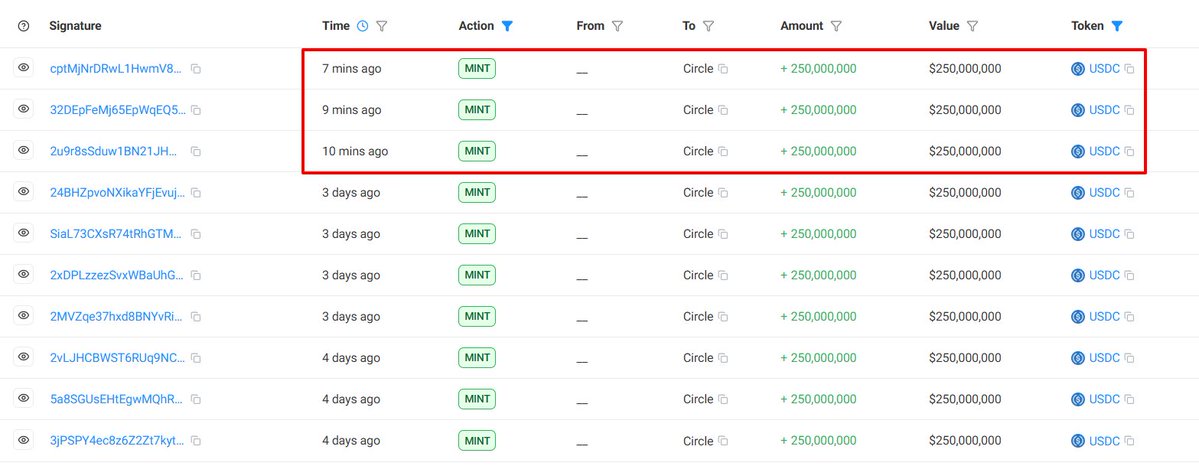
Task: Open transaction 3jPSPY4ec8z6Z2Zt7kyt signature link
Action: [117, 441]
